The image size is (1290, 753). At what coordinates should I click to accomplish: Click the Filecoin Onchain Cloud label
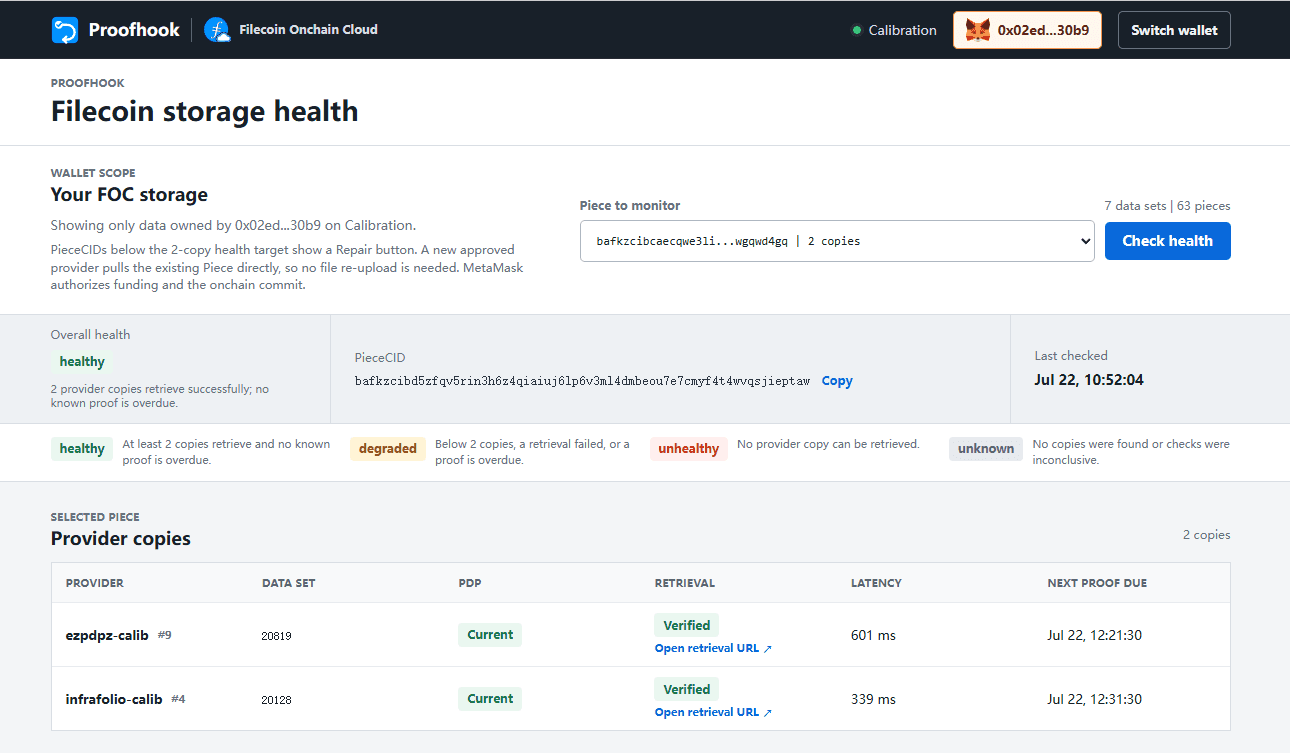click(x=308, y=30)
